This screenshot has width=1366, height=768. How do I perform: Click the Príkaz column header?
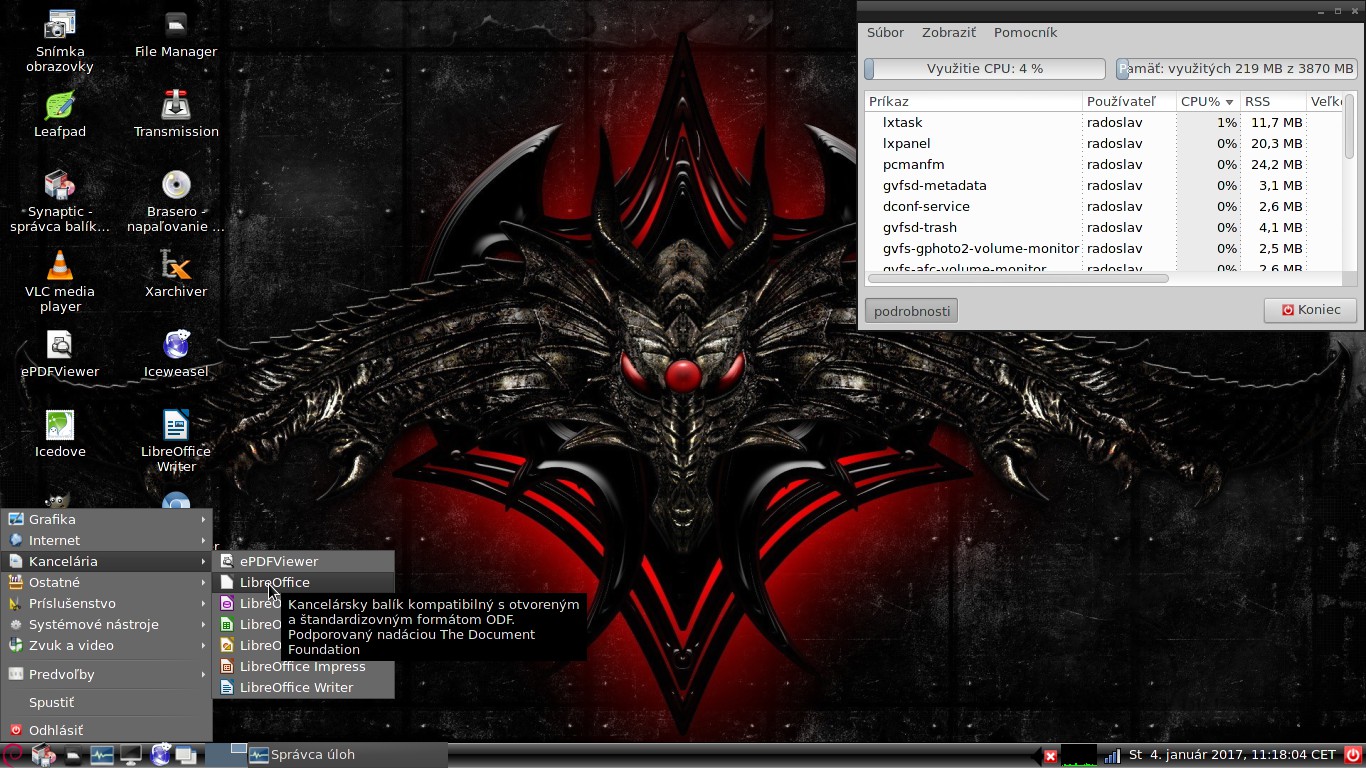[973, 102]
